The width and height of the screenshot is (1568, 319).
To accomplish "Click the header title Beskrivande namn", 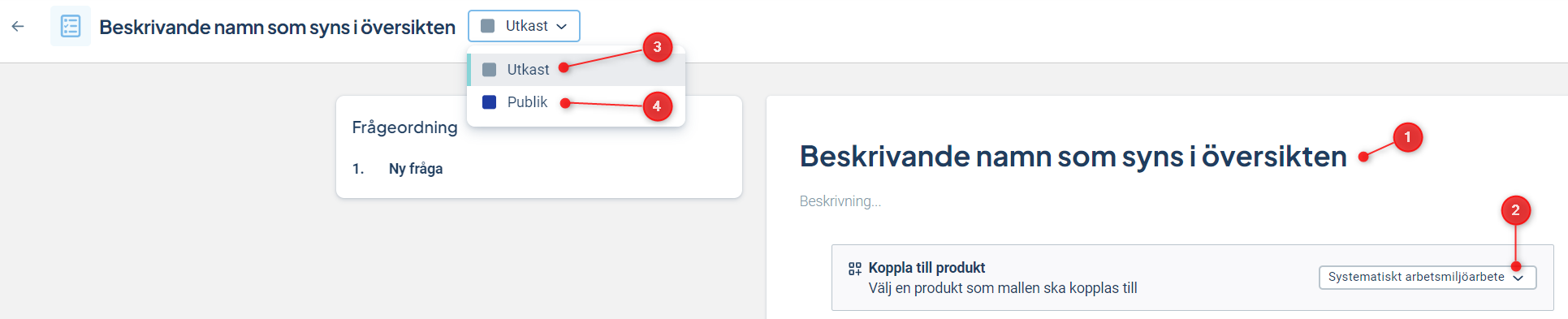I will 277,27.
